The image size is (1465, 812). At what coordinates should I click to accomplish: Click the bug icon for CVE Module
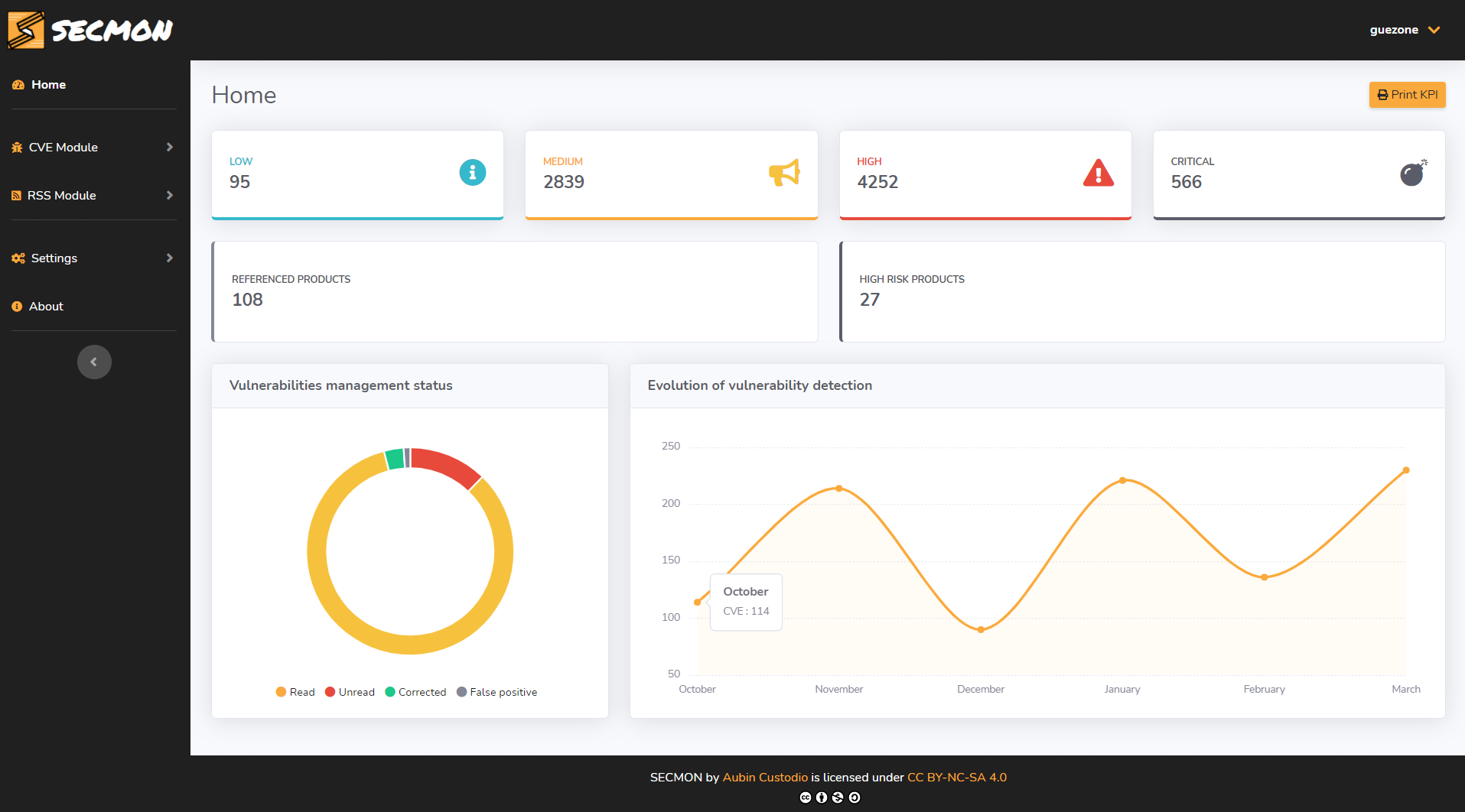point(16,147)
